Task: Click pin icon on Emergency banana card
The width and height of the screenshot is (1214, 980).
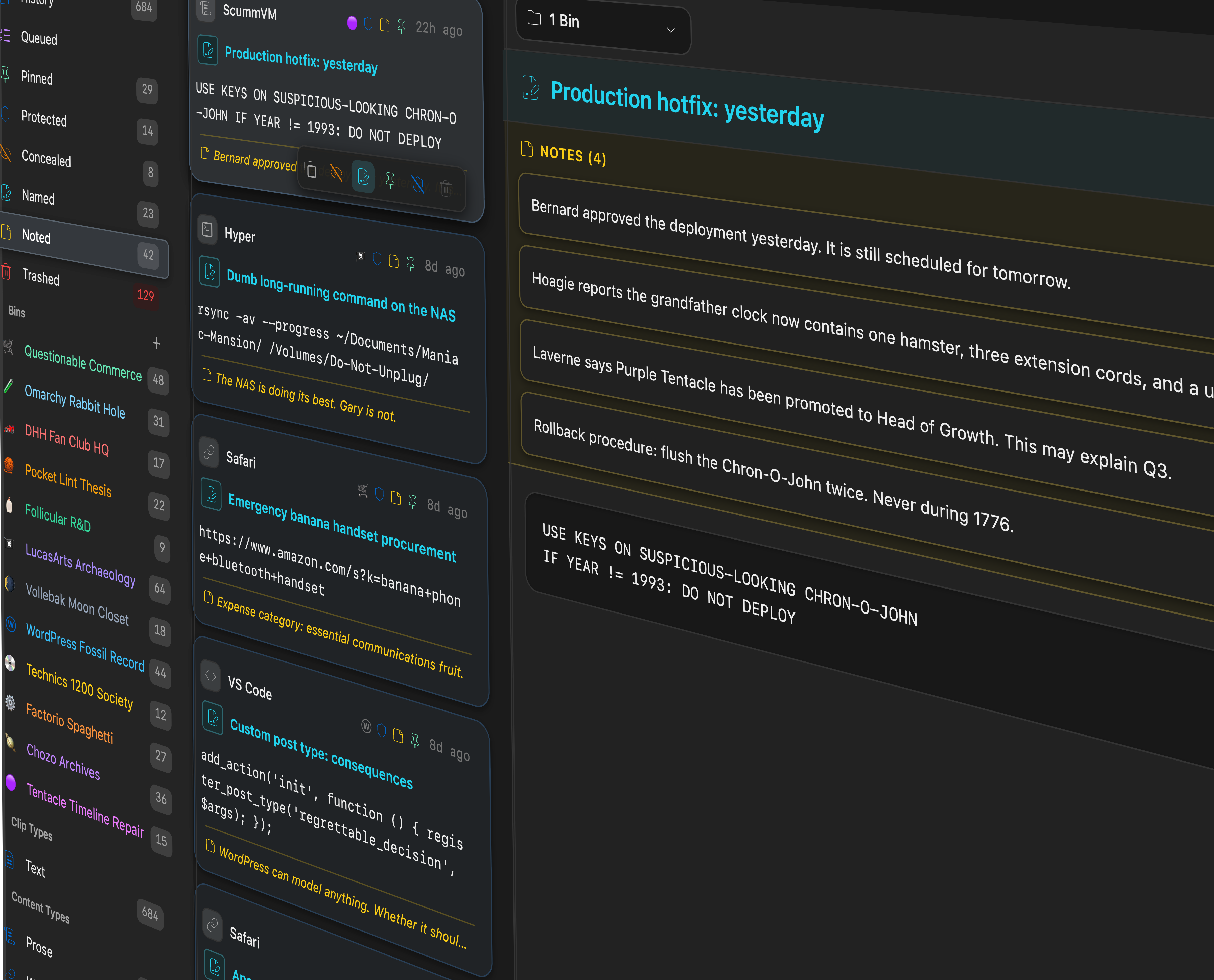Action: (x=413, y=501)
